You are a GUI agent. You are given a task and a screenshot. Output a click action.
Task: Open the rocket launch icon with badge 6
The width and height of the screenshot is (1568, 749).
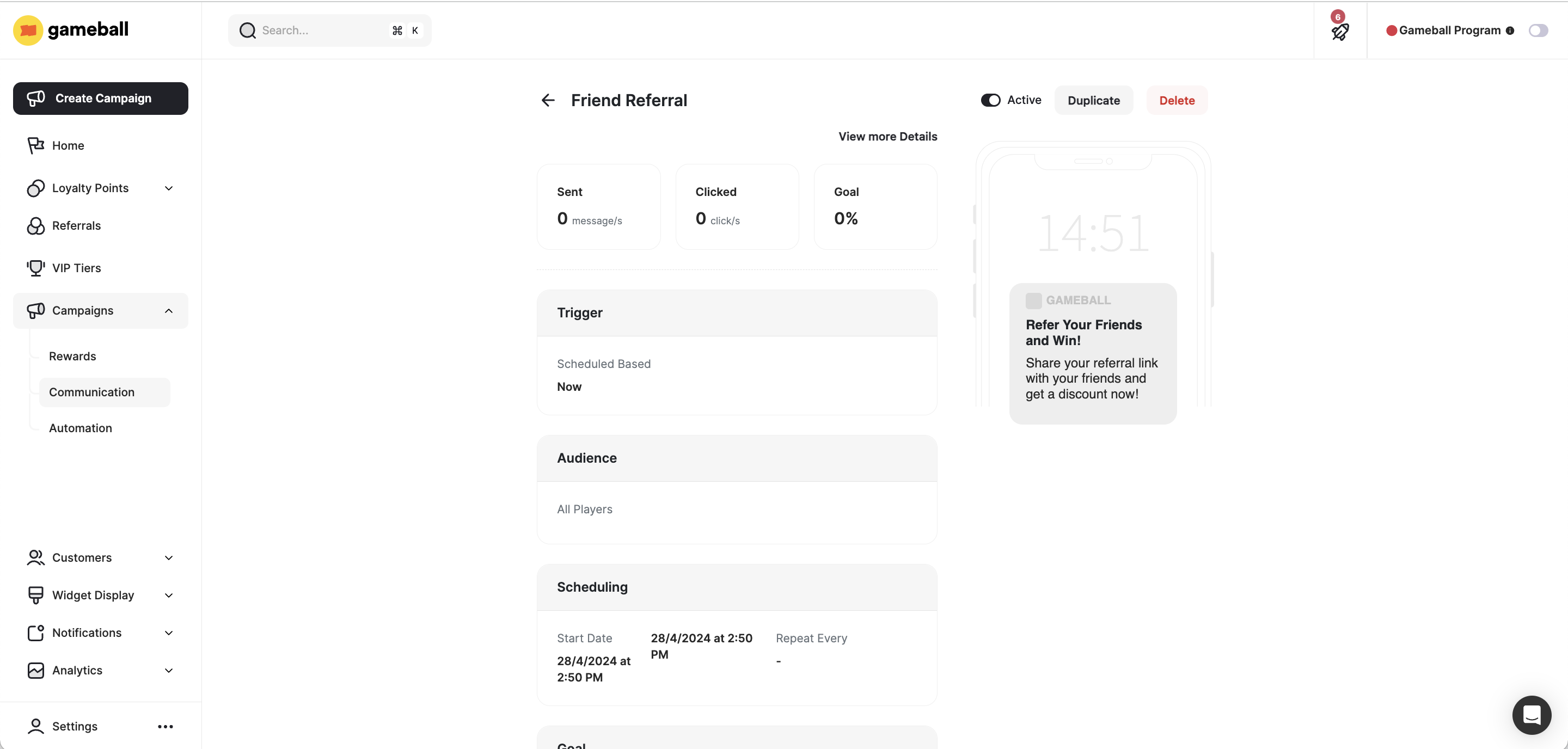pyautogui.click(x=1340, y=33)
